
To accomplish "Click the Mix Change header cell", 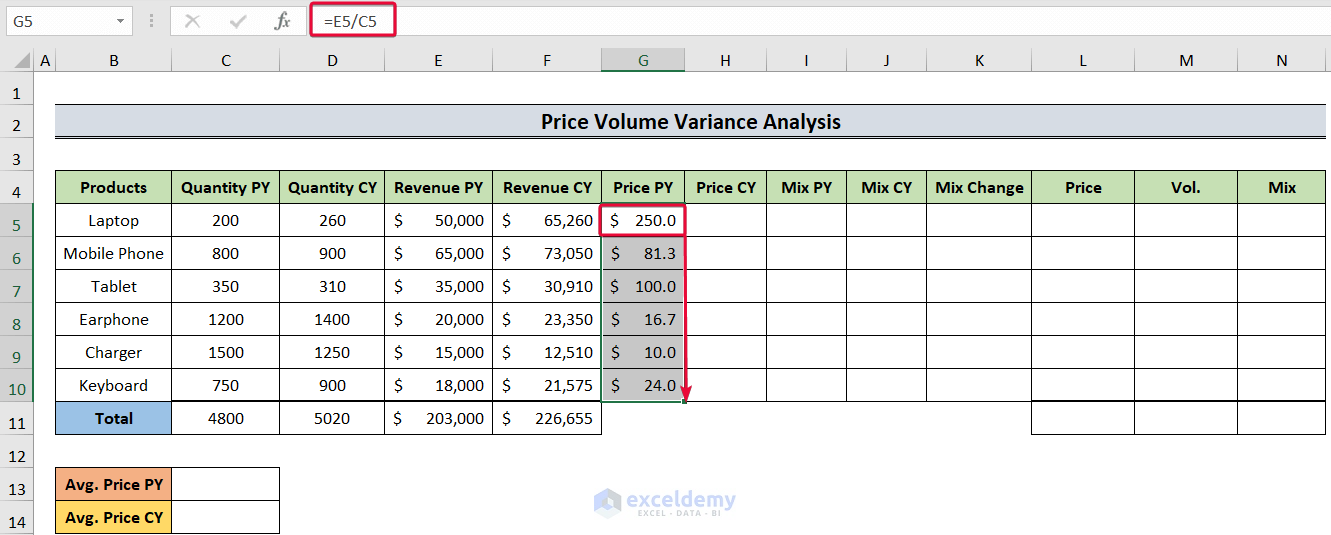I will tap(979, 187).
